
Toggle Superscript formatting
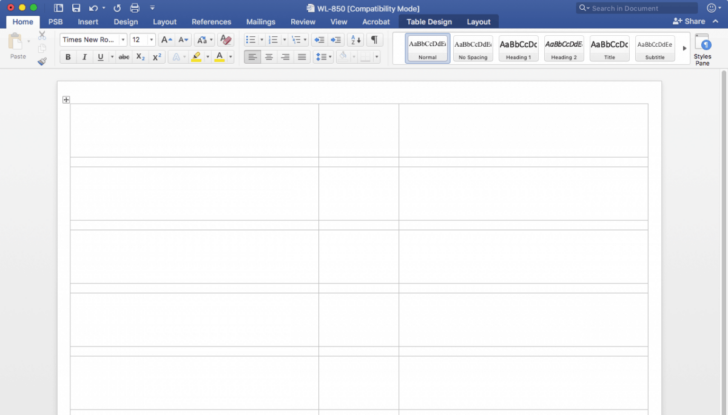157,57
